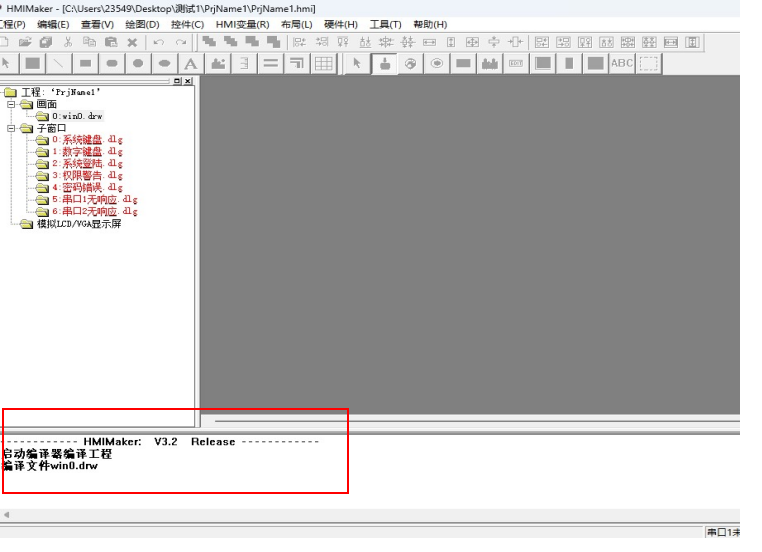This screenshot has height=552, width=762.
Task: Click the HMIMaker: V3.2 Release line
Action: pyautogui.click(x=159, y=442)
